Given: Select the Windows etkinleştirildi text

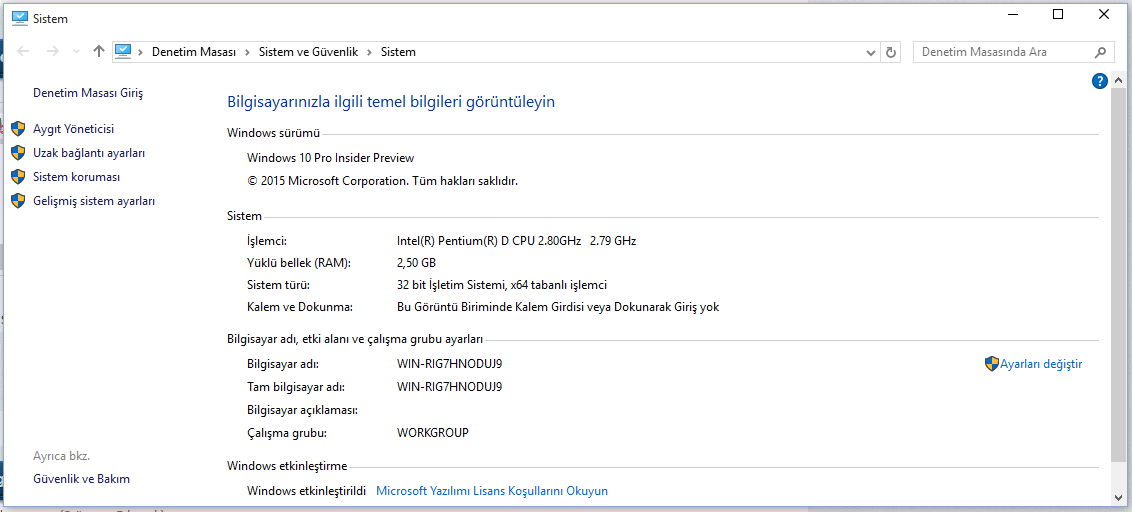Looking at the screenshot, I should (x=307, y=491).
